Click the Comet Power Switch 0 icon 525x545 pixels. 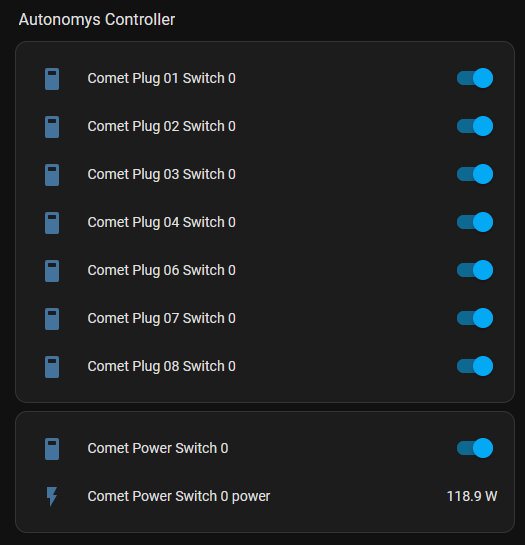[52, 449]
